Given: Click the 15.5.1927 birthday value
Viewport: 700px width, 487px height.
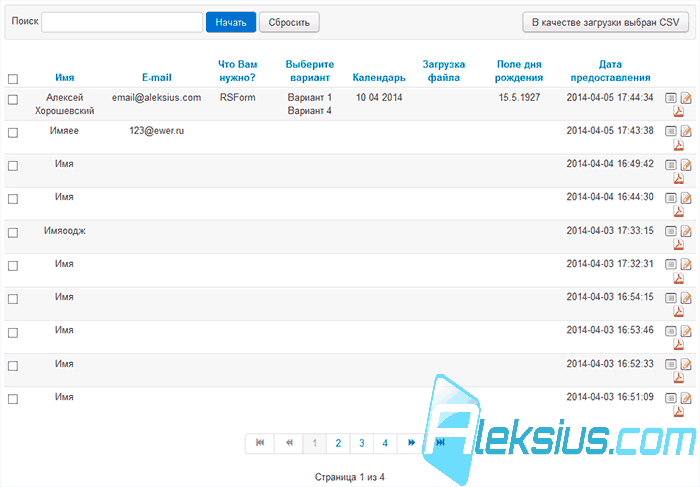Looking at the screenshot, I should click(519, 97).
